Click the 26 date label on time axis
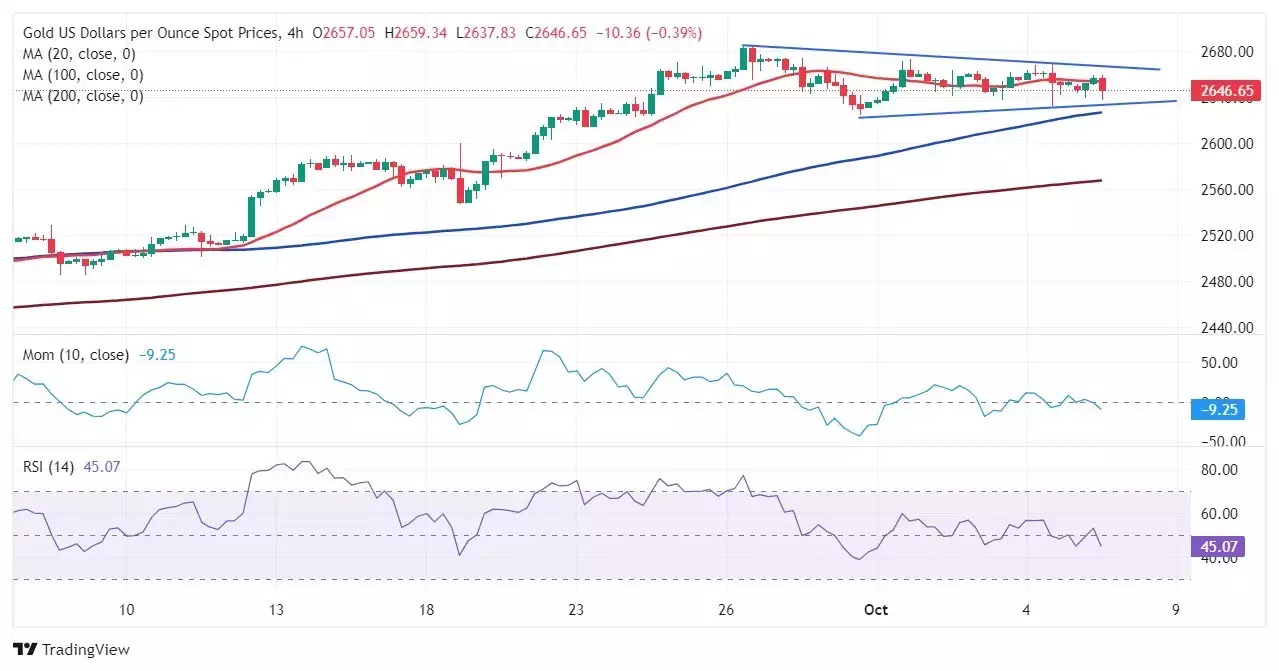 [x=727, y=609]
